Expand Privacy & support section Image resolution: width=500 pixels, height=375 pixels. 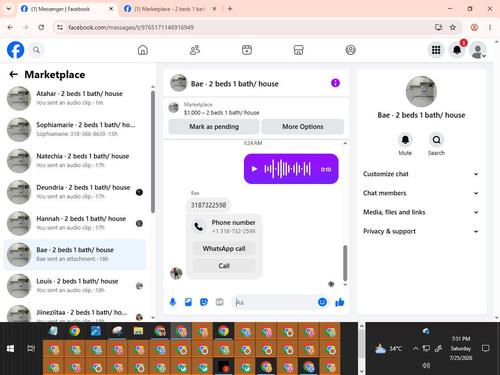point(421,231)
